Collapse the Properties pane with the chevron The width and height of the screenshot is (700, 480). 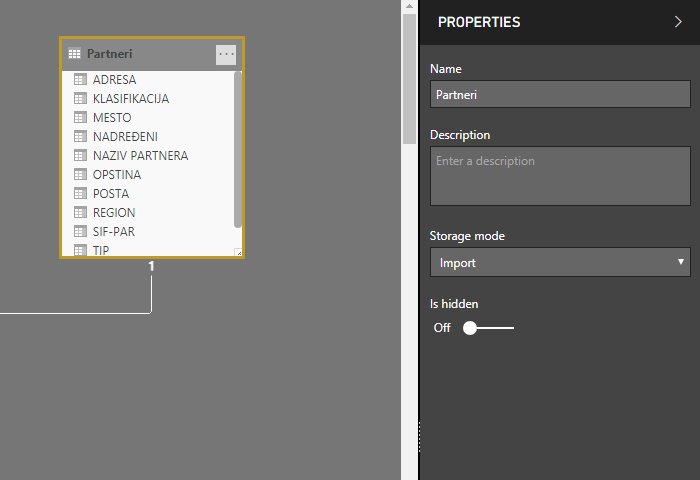point(679,21)
